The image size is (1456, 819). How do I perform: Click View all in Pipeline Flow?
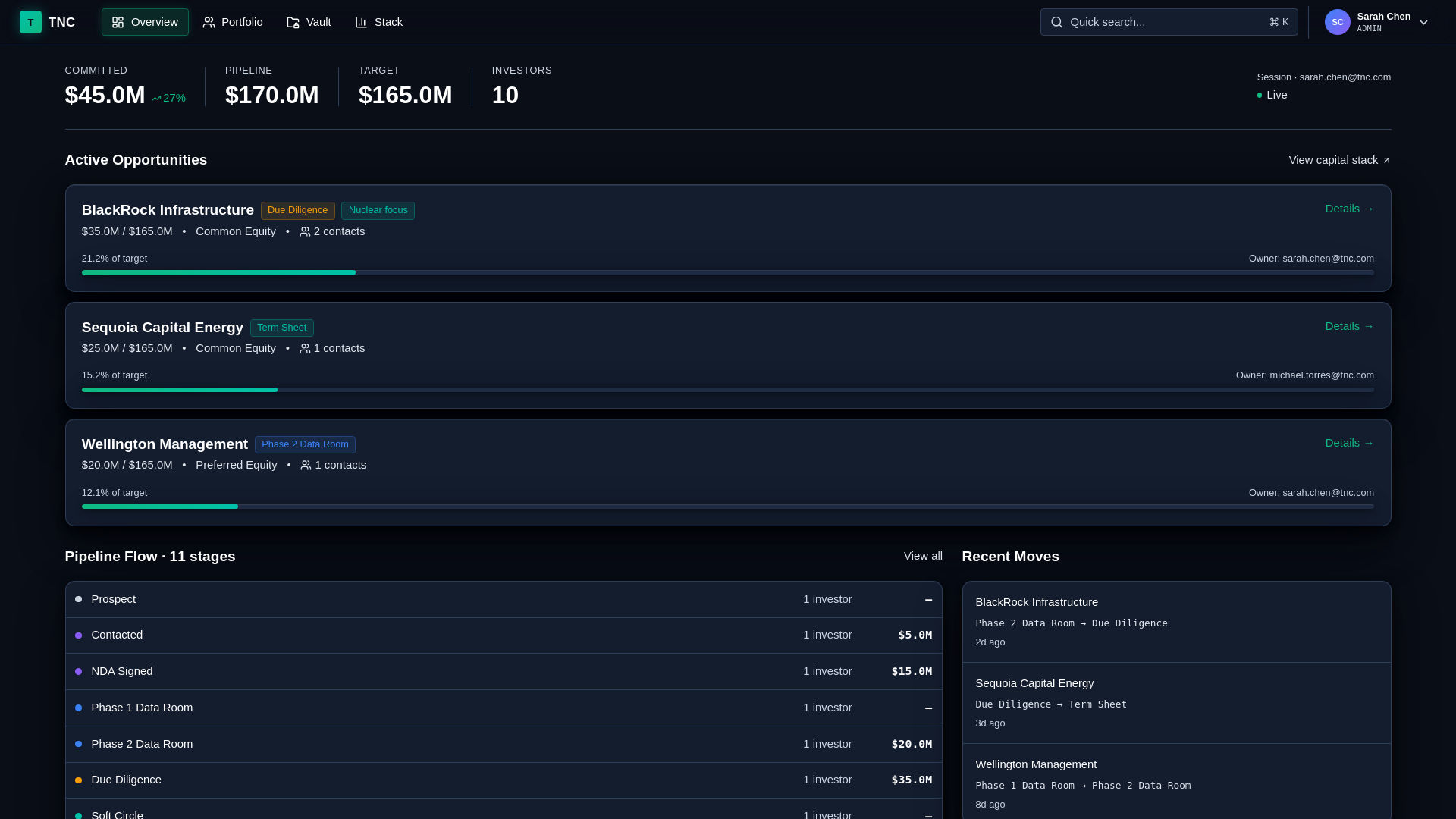pos(923,556)
